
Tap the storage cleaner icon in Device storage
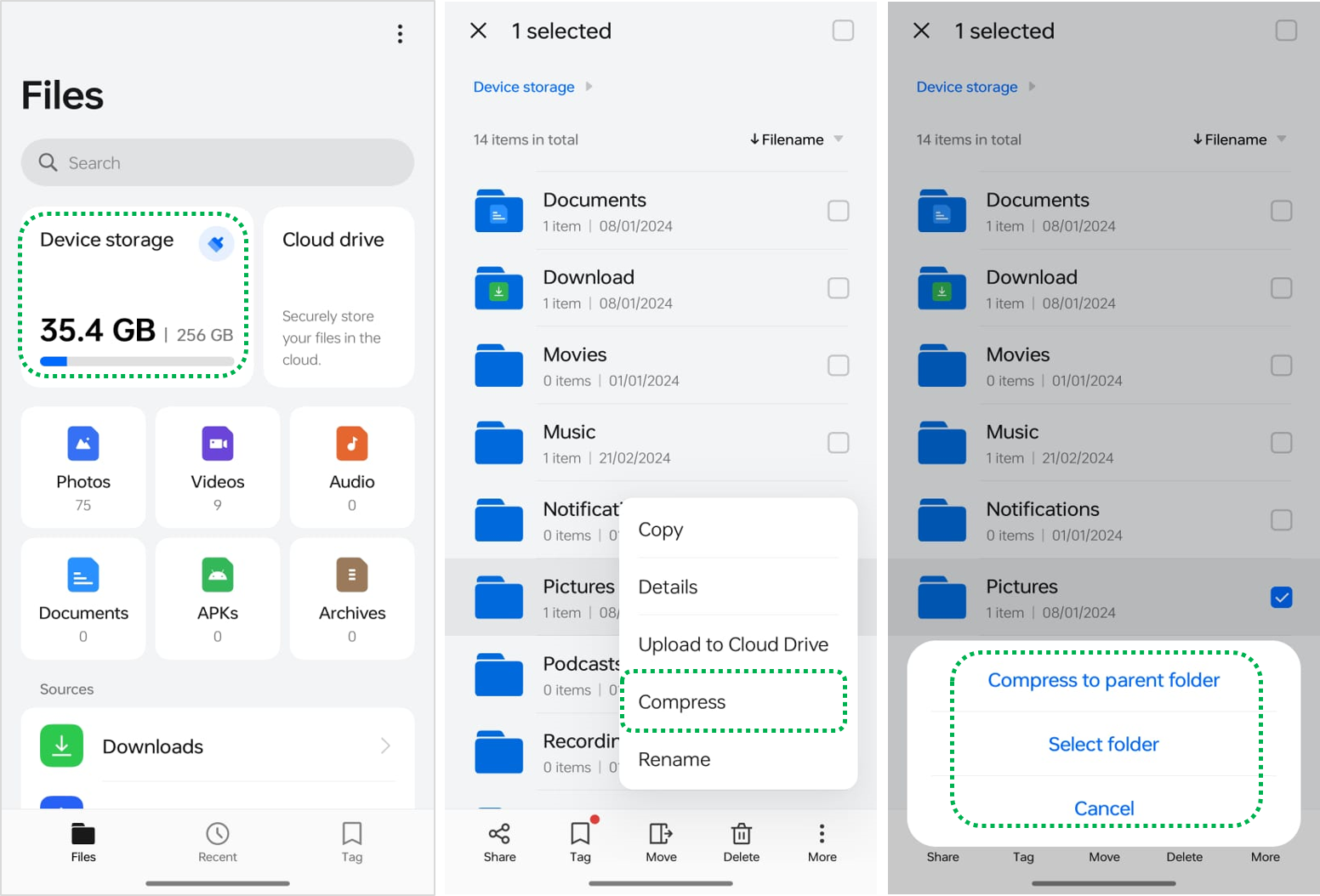pos(216,244)
